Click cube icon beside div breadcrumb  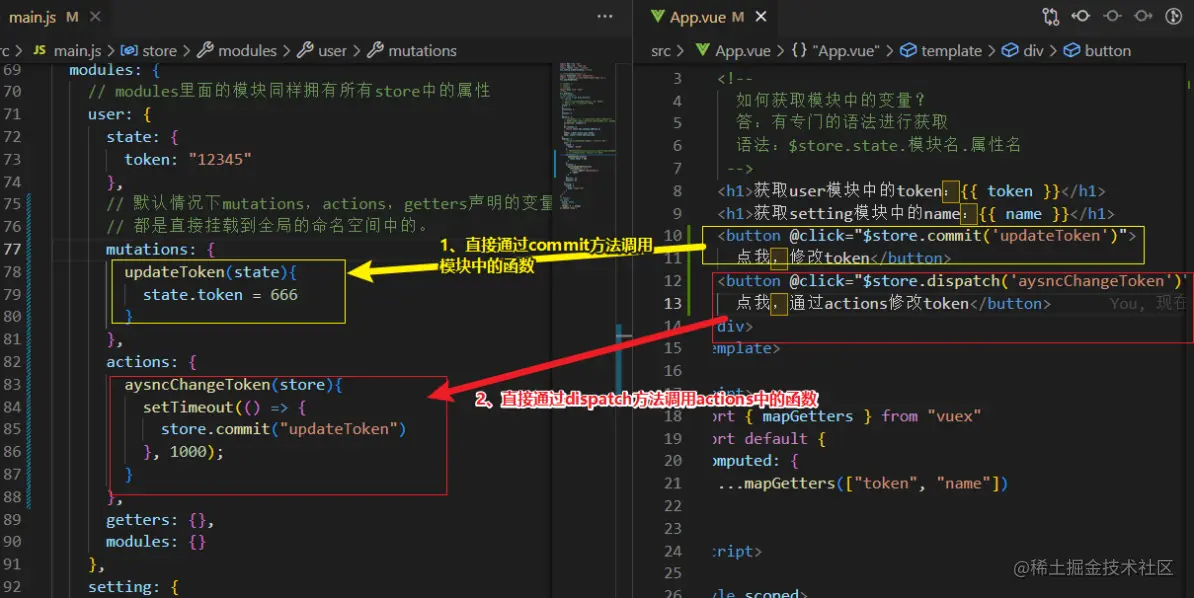tap(1010, 51)
